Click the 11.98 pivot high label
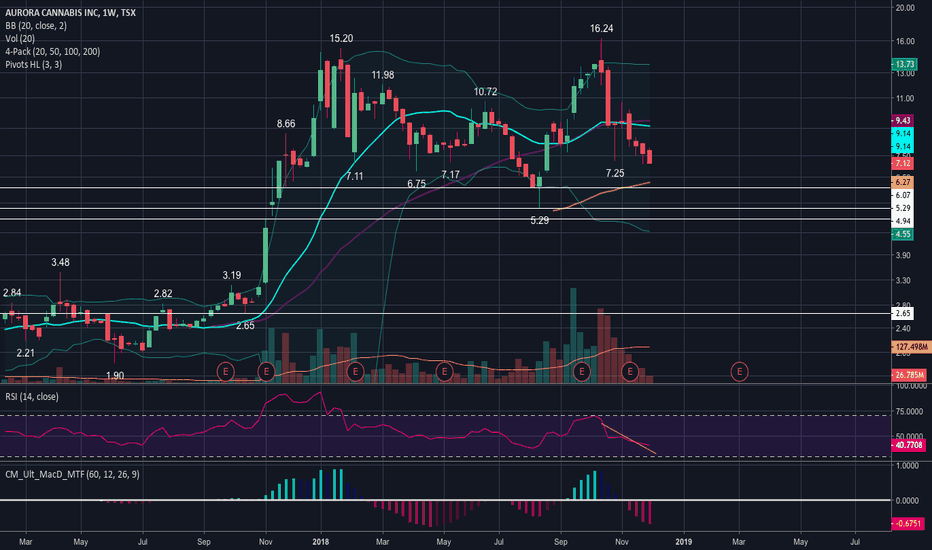The width and height of the screenshot is (932, 550). coord(383,75)
